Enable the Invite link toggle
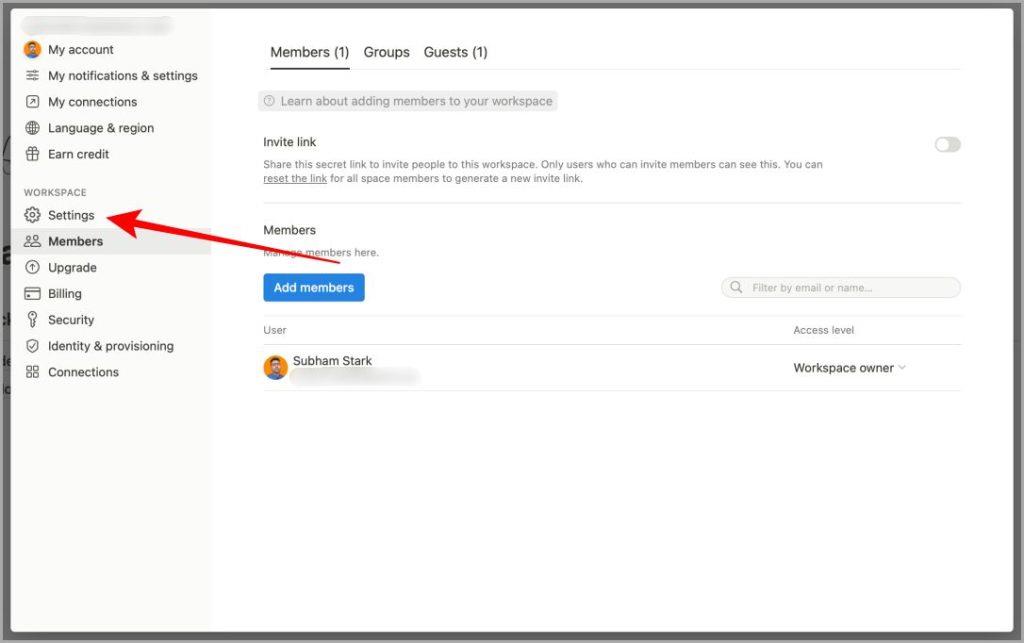The width and height of the screenshot is (1024, 643). pyautogui.click(x=947, y=144)
